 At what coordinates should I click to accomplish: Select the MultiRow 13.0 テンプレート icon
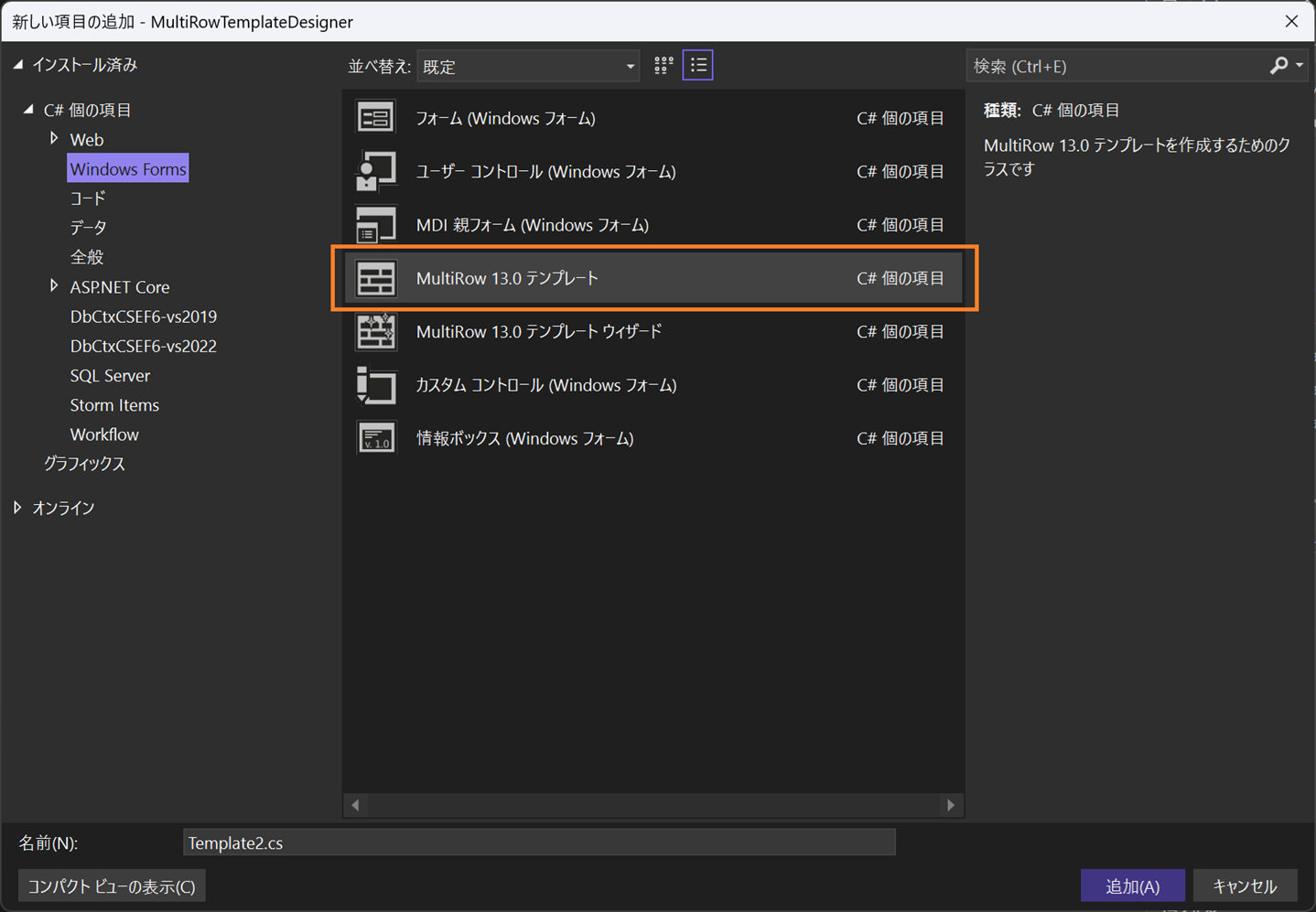click(x=375, y=278)
